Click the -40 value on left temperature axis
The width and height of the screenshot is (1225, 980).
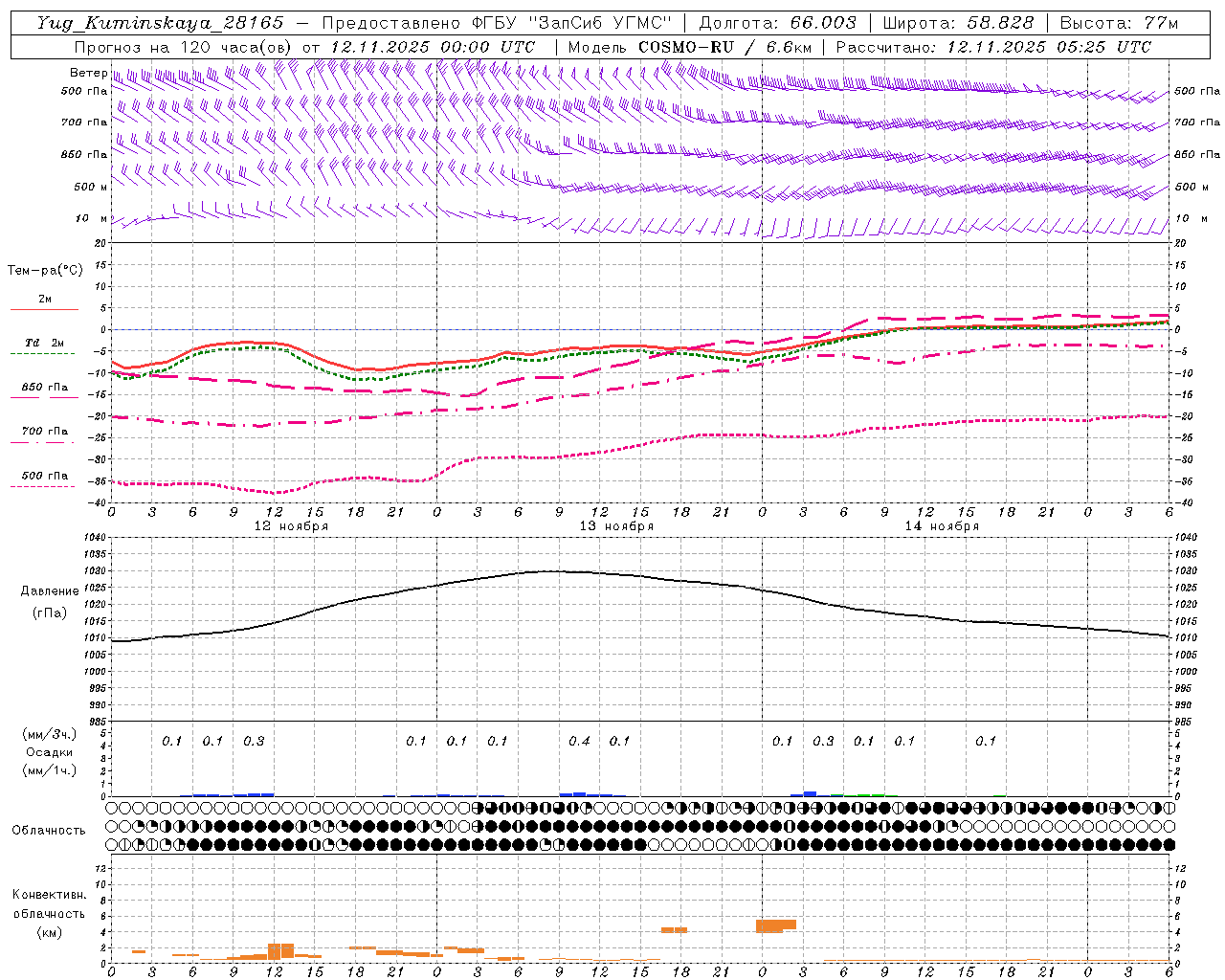95,502
